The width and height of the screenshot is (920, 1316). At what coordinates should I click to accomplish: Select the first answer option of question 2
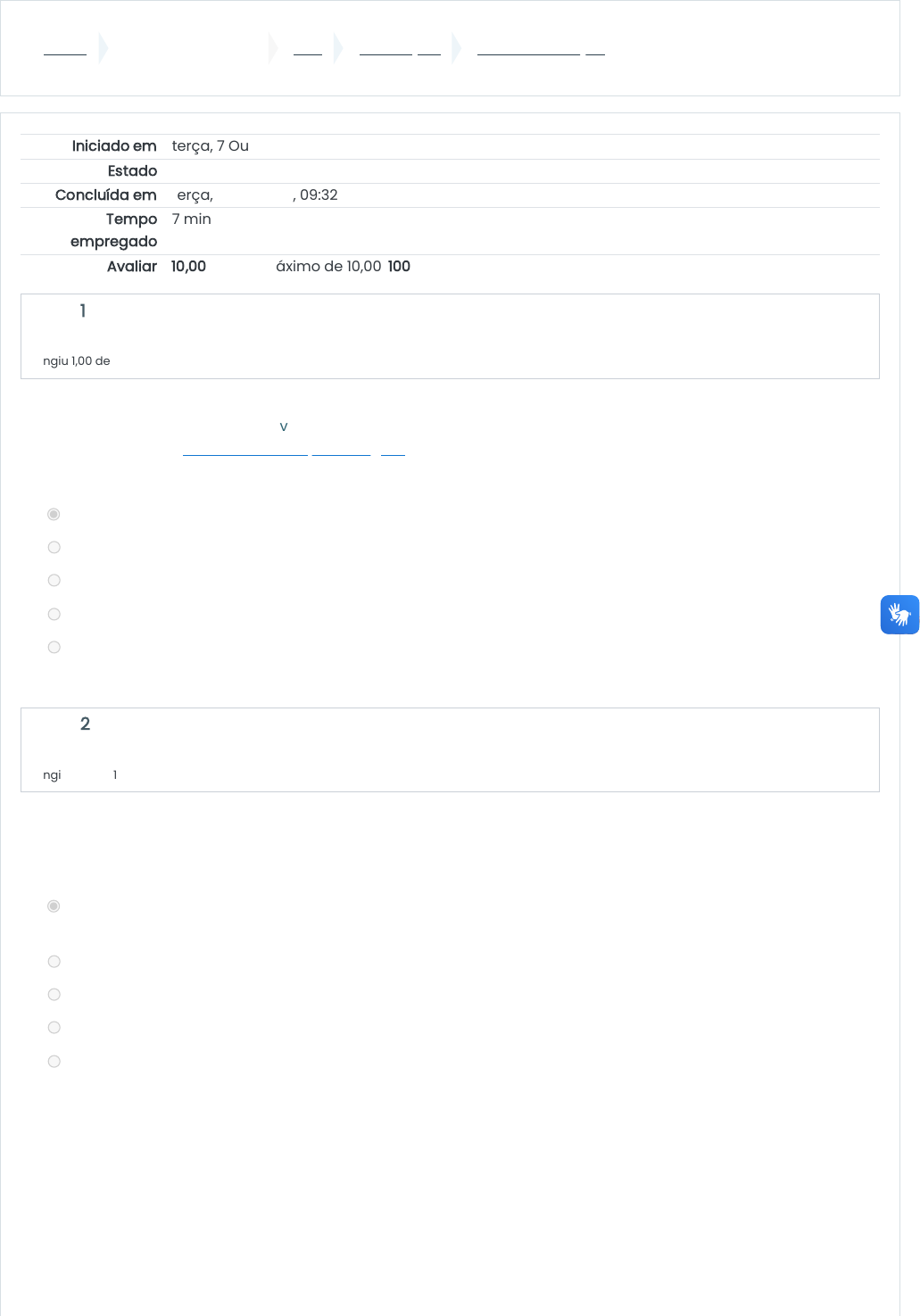(x=54, y=906)
